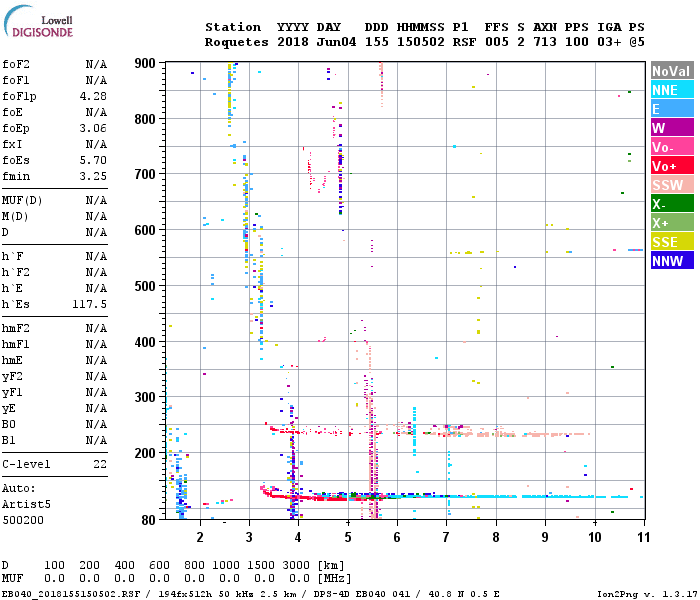Select the C-level value 22
The width and height of the screenshot is (700, 600).
point(100,465)
